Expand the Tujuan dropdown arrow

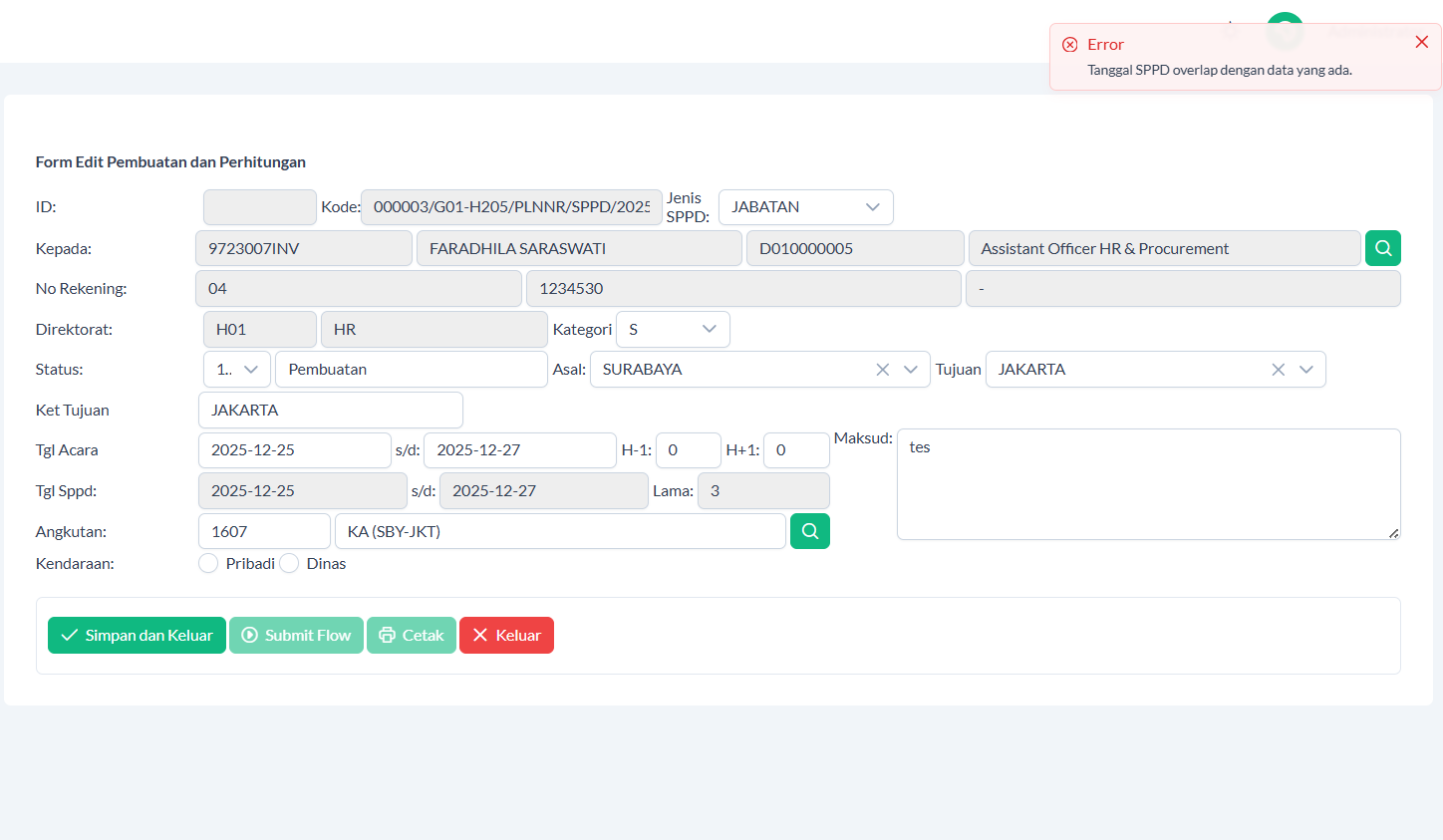pyautogui.click(x=1305, y=370)
